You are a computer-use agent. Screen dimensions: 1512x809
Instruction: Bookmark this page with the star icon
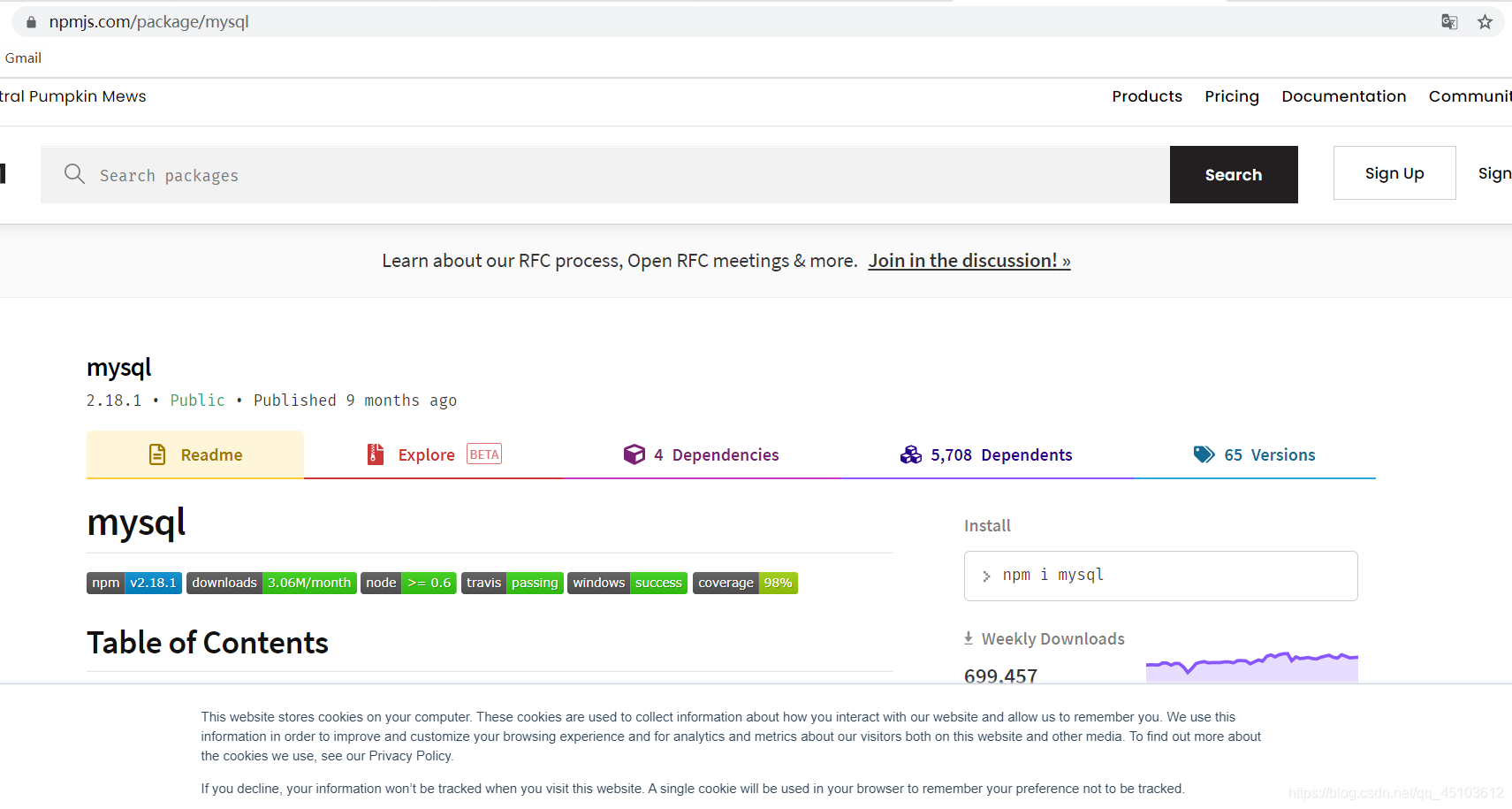pos(1485,22)
